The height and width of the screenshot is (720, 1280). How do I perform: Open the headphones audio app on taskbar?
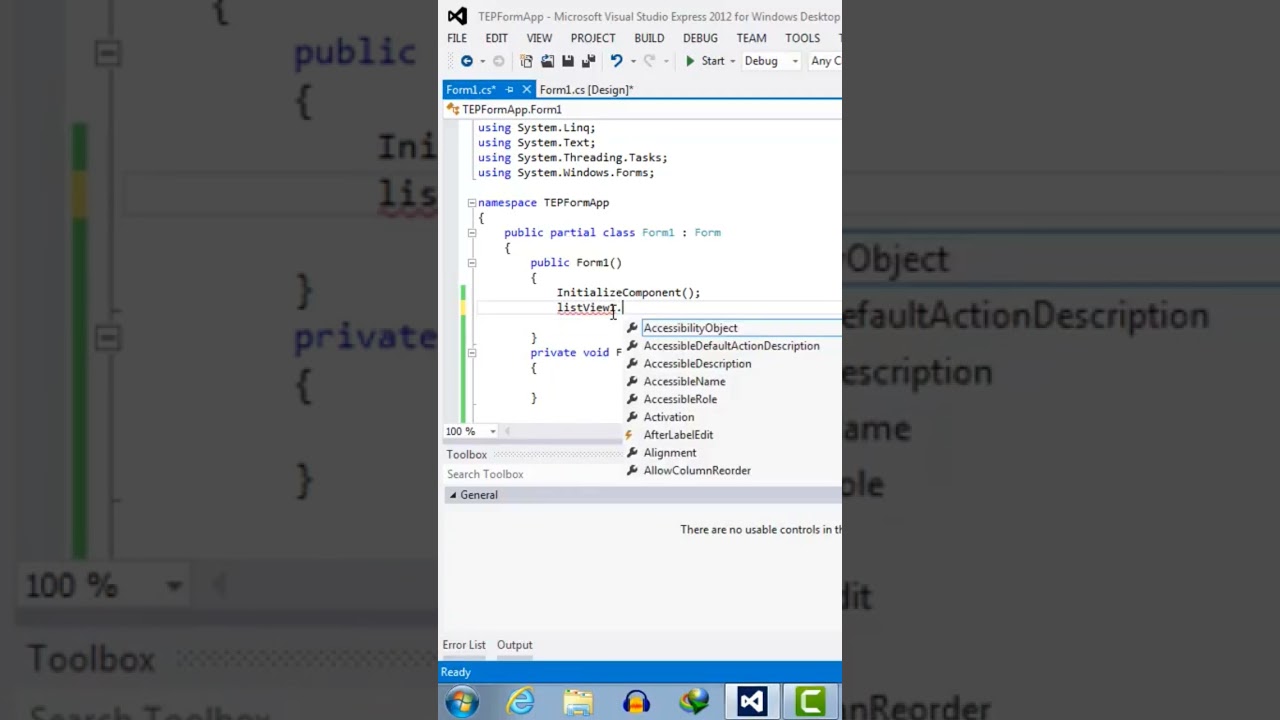(x=636, y=702)
